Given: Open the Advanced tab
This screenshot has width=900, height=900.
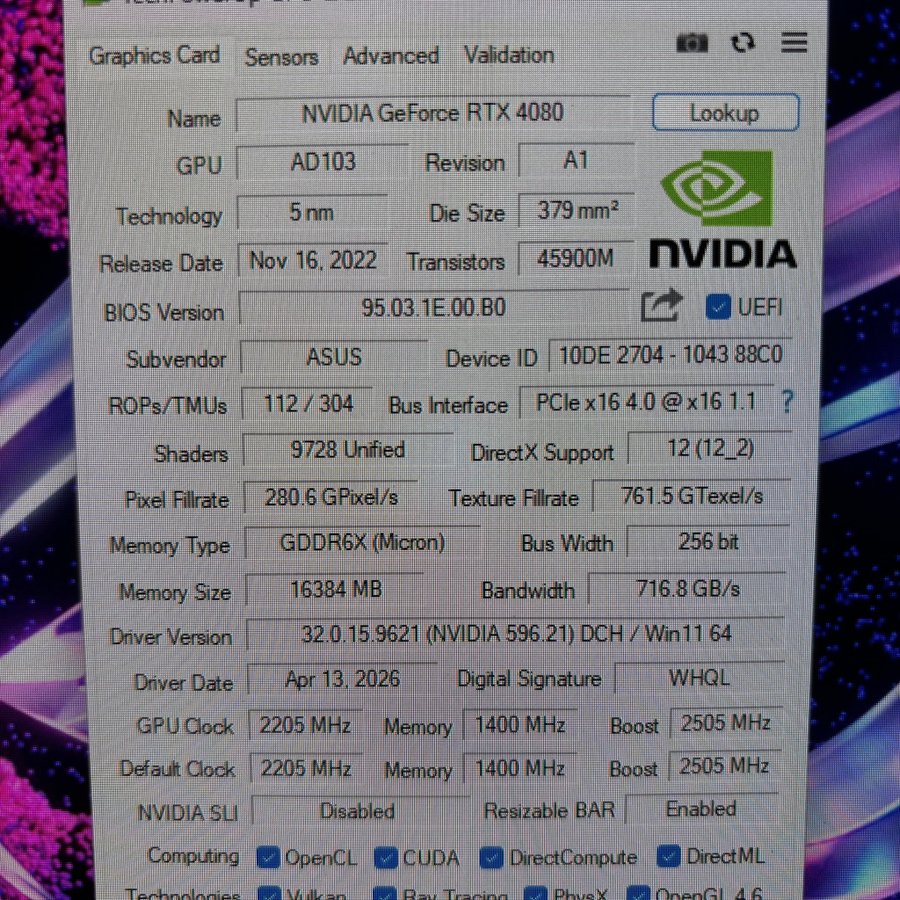Looking at the screenshot, I should [x=391, y=56].
